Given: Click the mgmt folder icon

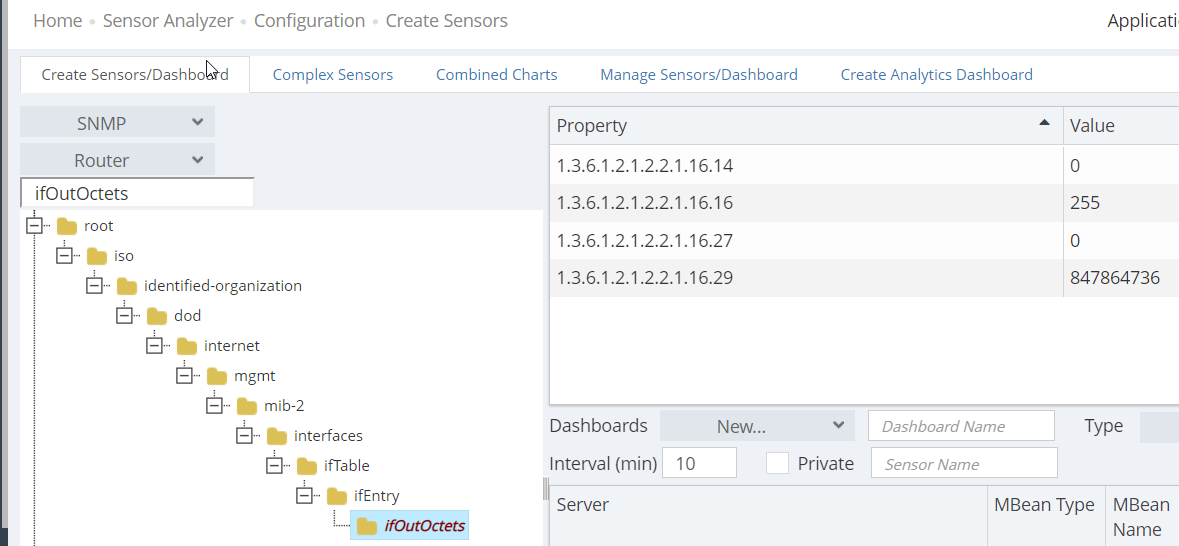Looking at the screenshot, I should (217, 376).
